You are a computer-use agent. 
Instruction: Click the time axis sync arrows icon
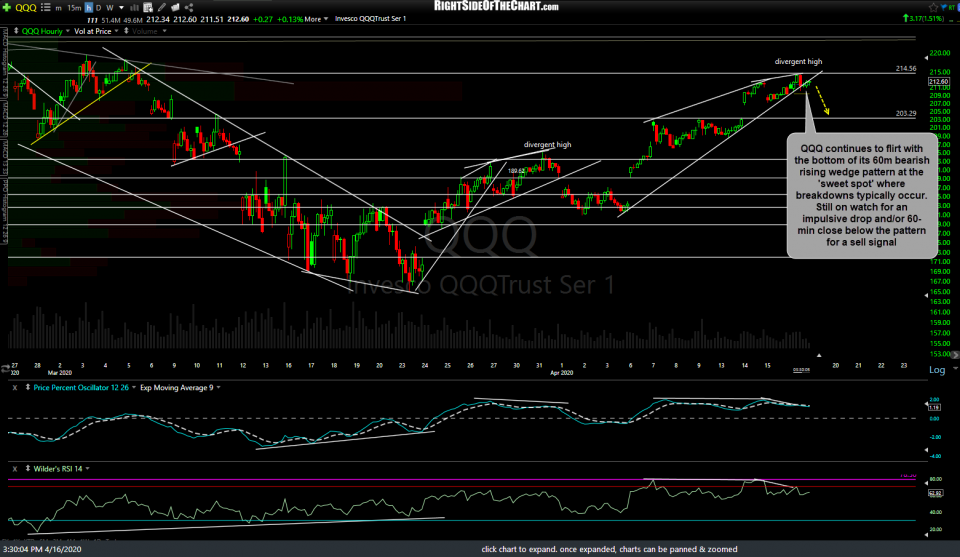(6, 369)
